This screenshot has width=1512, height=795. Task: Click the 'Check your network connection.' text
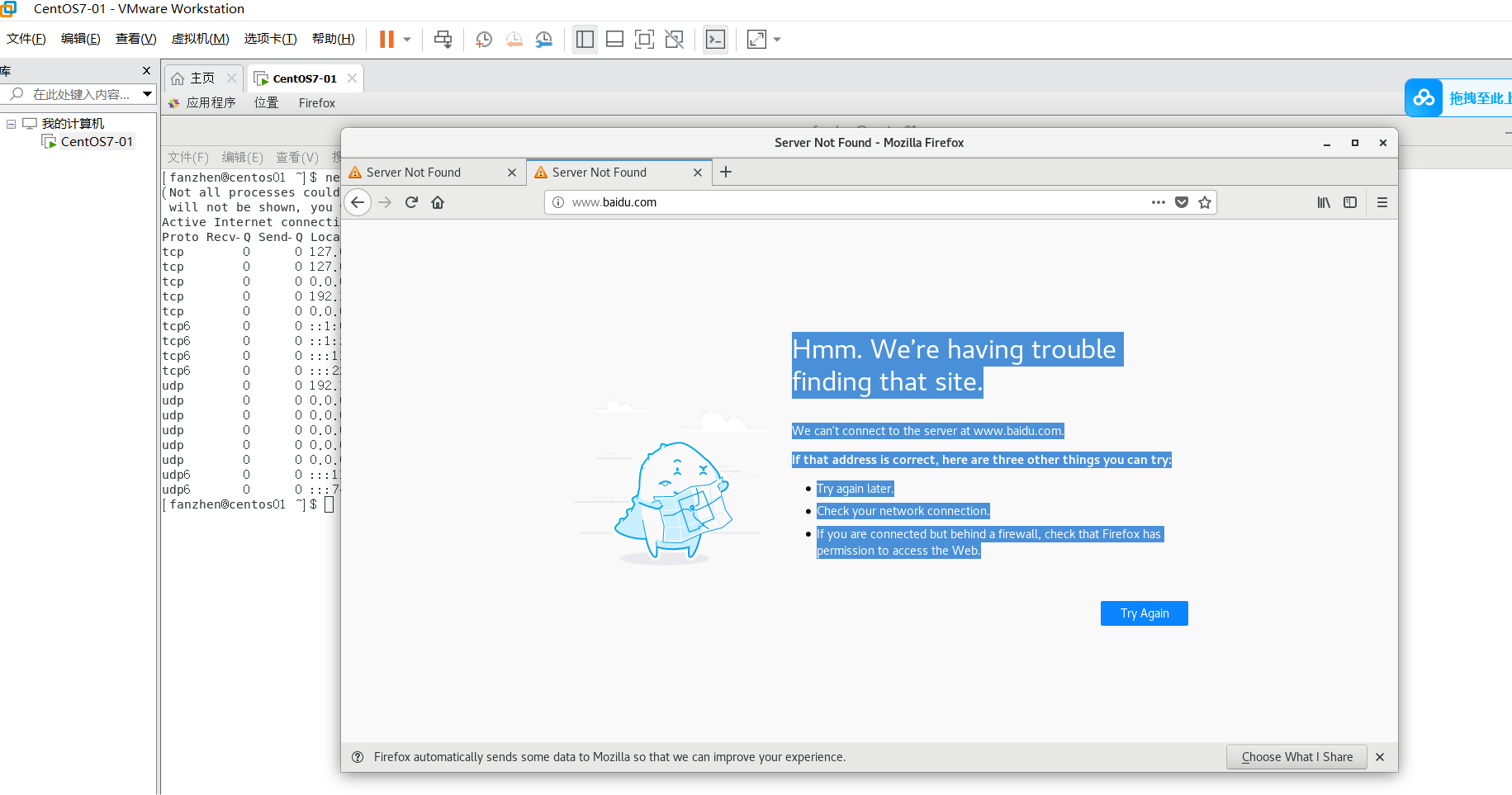pos(903,512)
